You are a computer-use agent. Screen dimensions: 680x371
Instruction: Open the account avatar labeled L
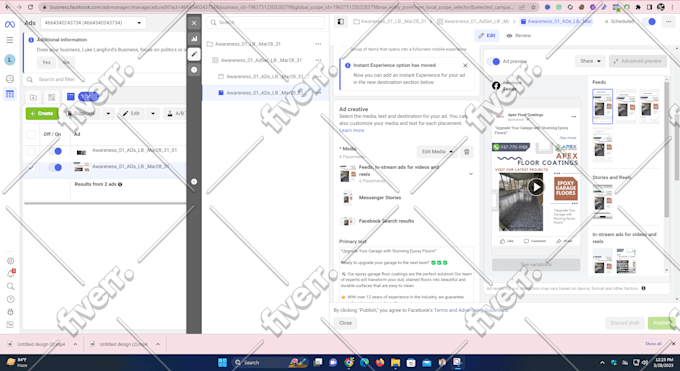(x=10, y=59)
